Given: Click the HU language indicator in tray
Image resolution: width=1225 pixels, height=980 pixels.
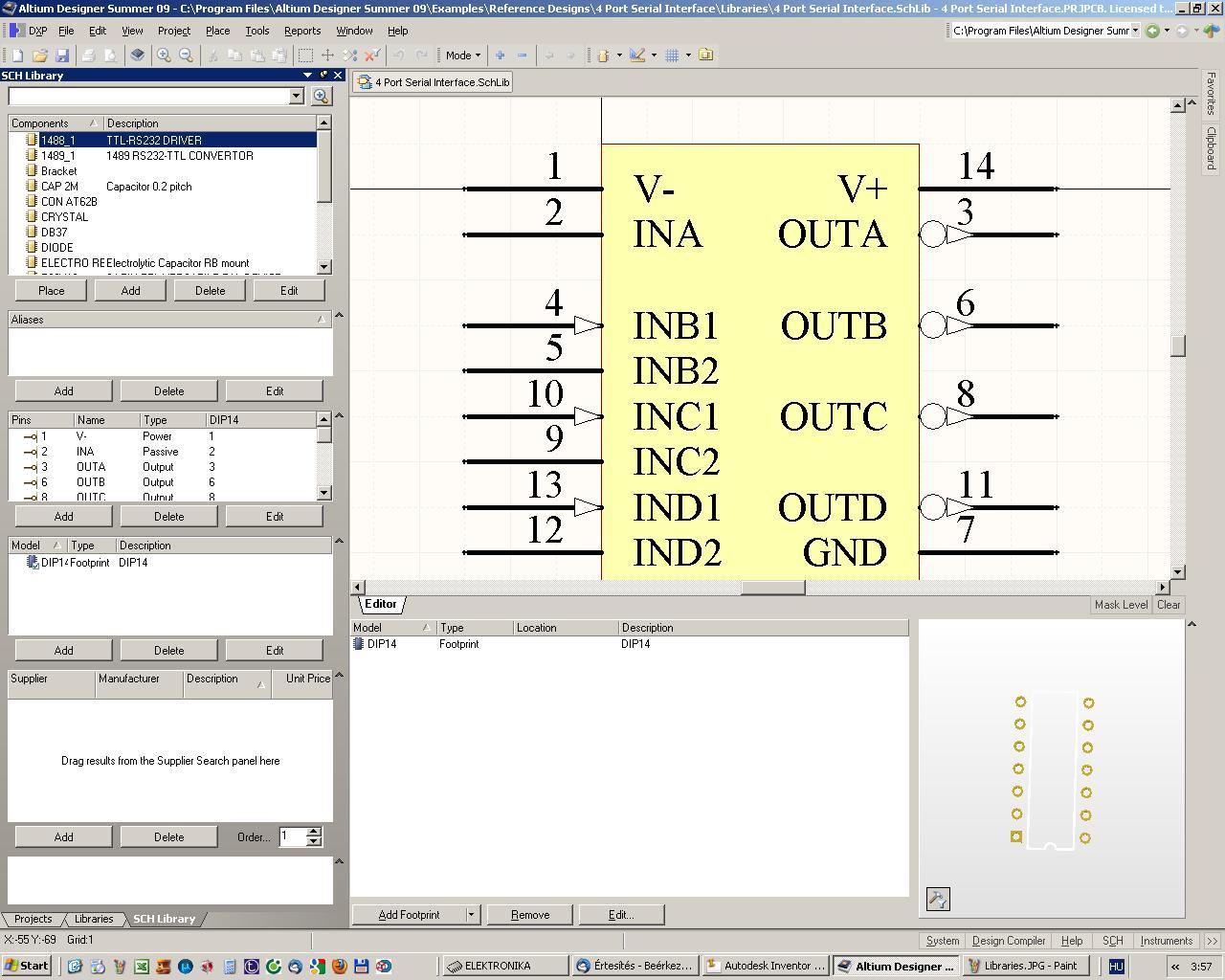Looking at the screenshot, I should click(1116, 967).
